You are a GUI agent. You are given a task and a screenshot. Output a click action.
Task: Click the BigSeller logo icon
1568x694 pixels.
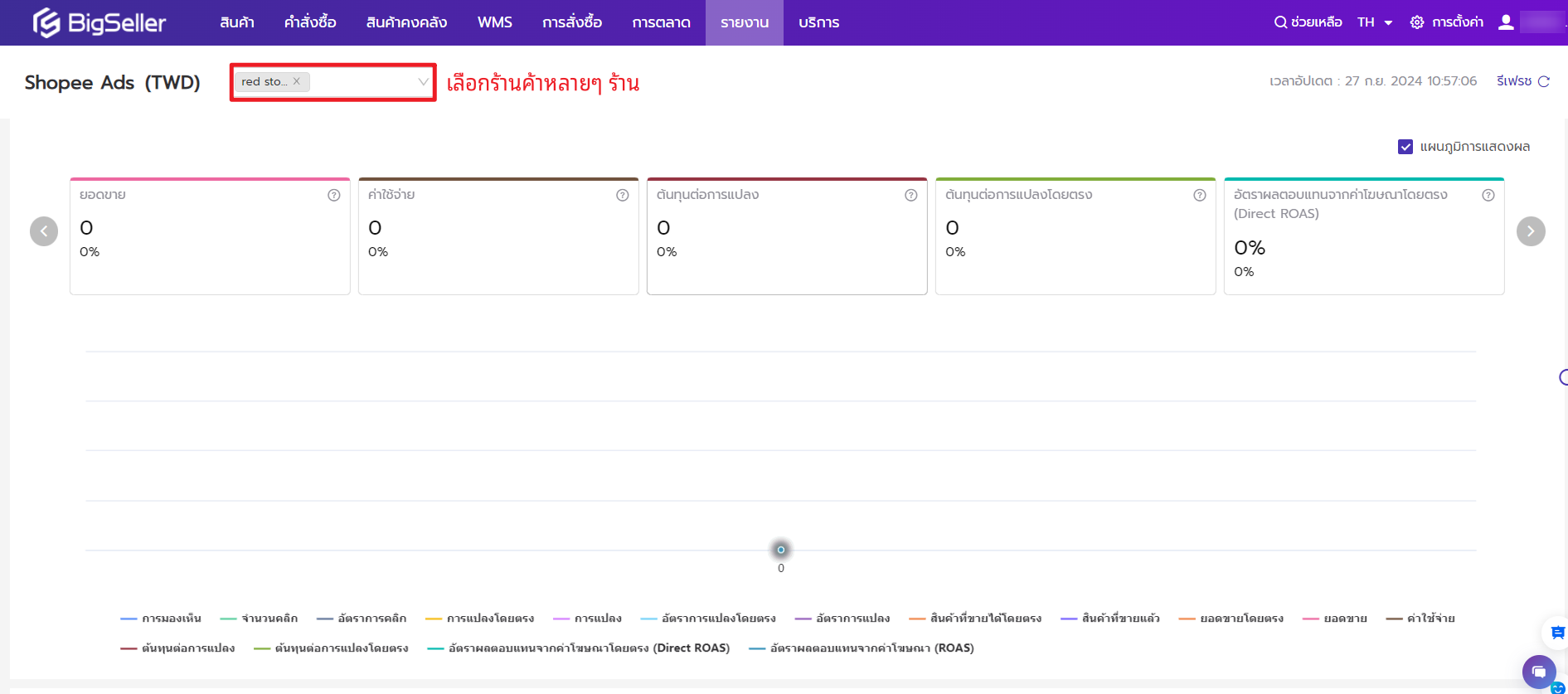pyautogui.click(x=46, y=22)
